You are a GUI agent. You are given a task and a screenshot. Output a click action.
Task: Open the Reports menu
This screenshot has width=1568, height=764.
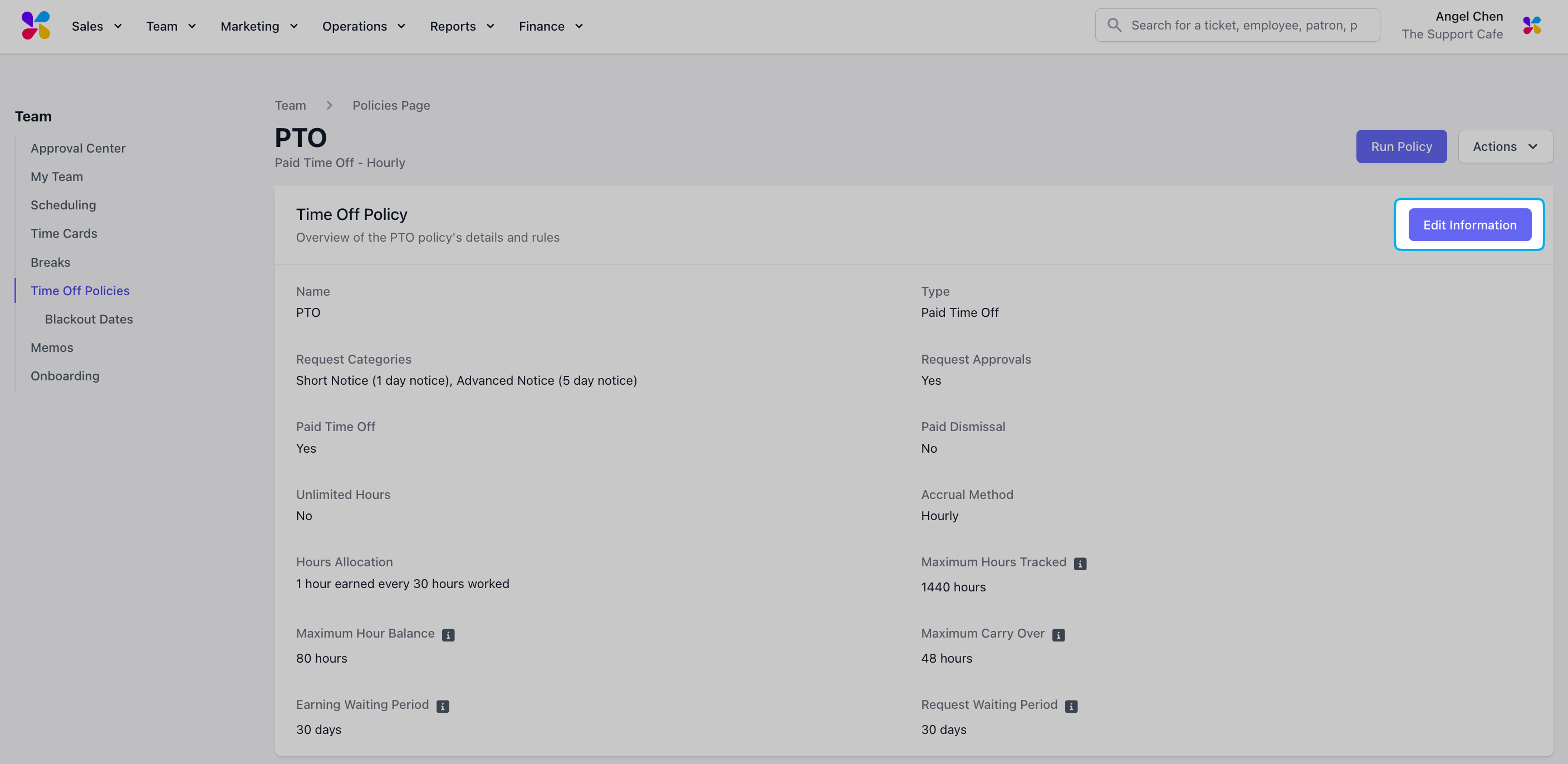(462, 26)
